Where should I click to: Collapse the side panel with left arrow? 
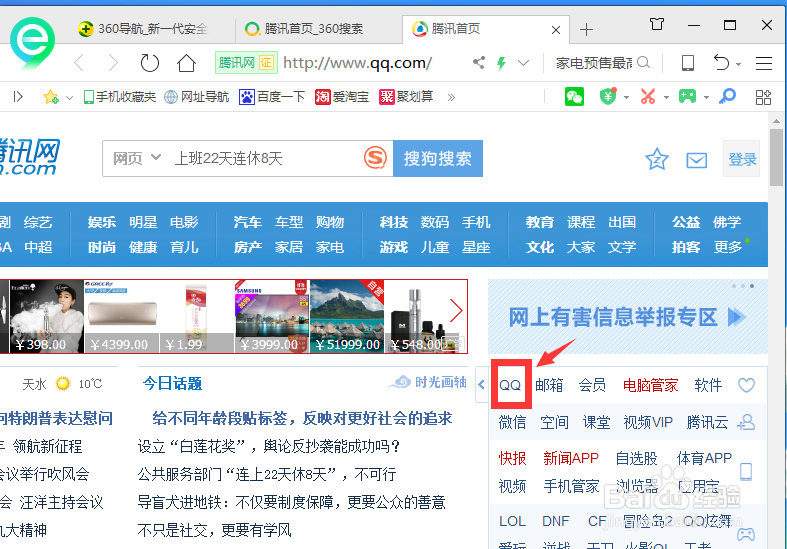click(481, 385)
